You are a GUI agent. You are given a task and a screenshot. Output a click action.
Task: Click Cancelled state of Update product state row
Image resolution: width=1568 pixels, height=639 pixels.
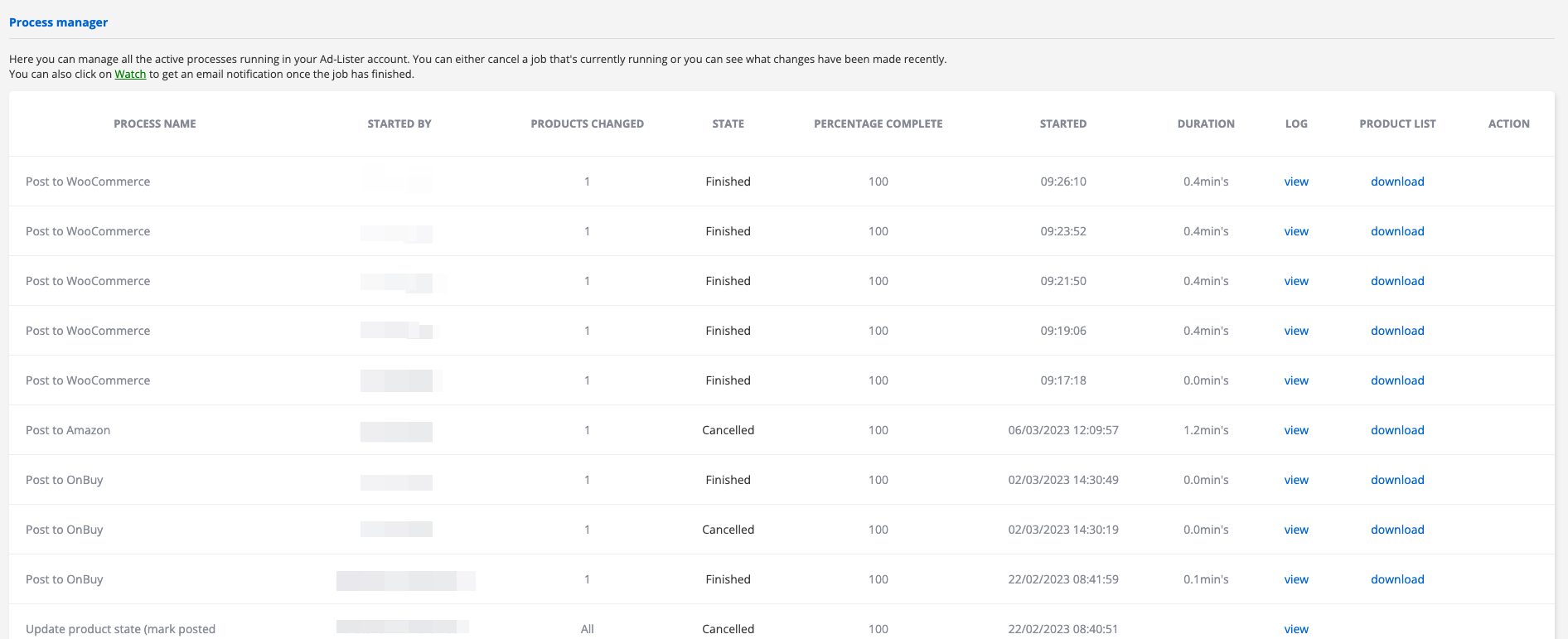click(x=728, y=629)
